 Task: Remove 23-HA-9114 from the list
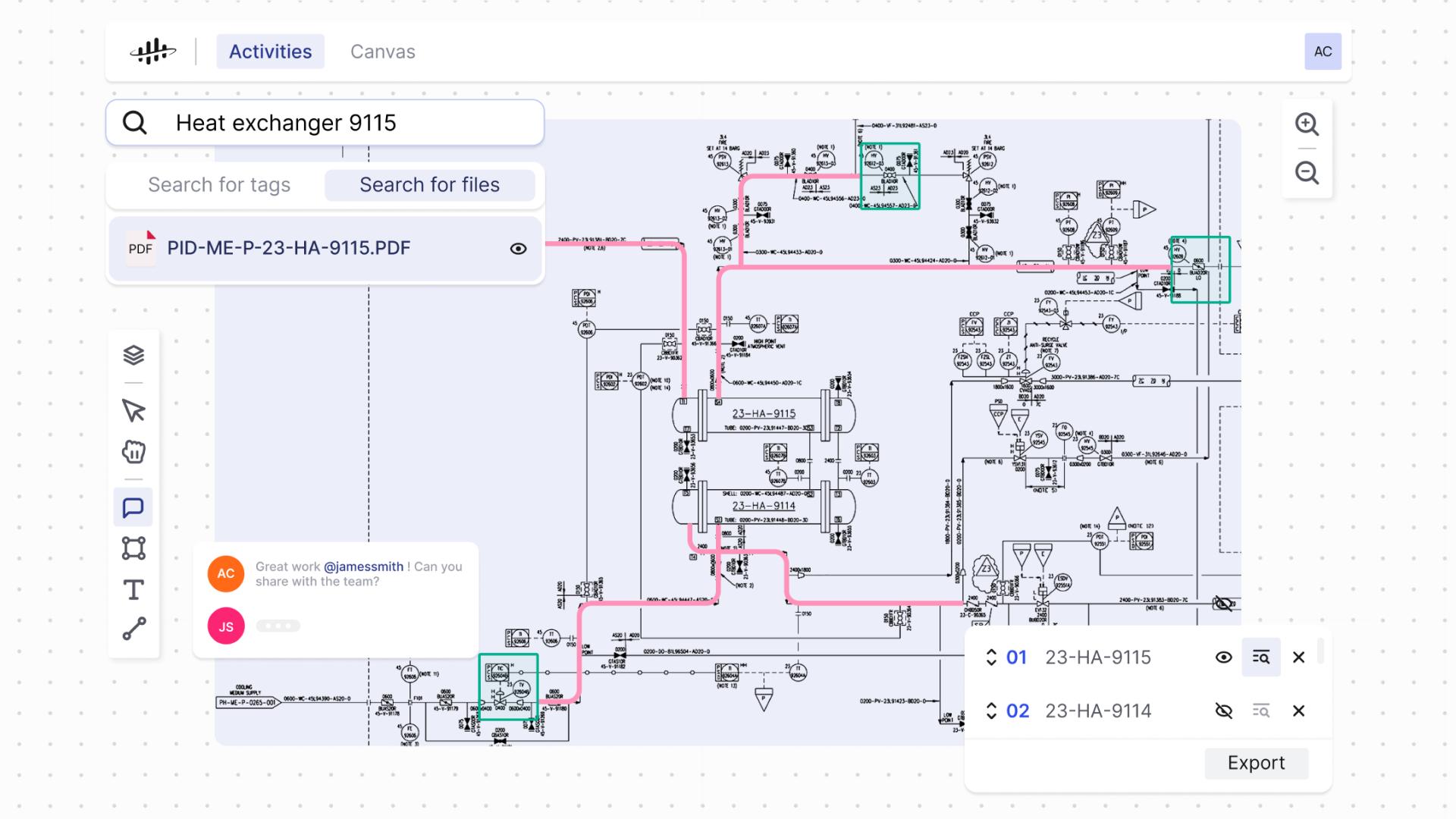point(1298,711)
